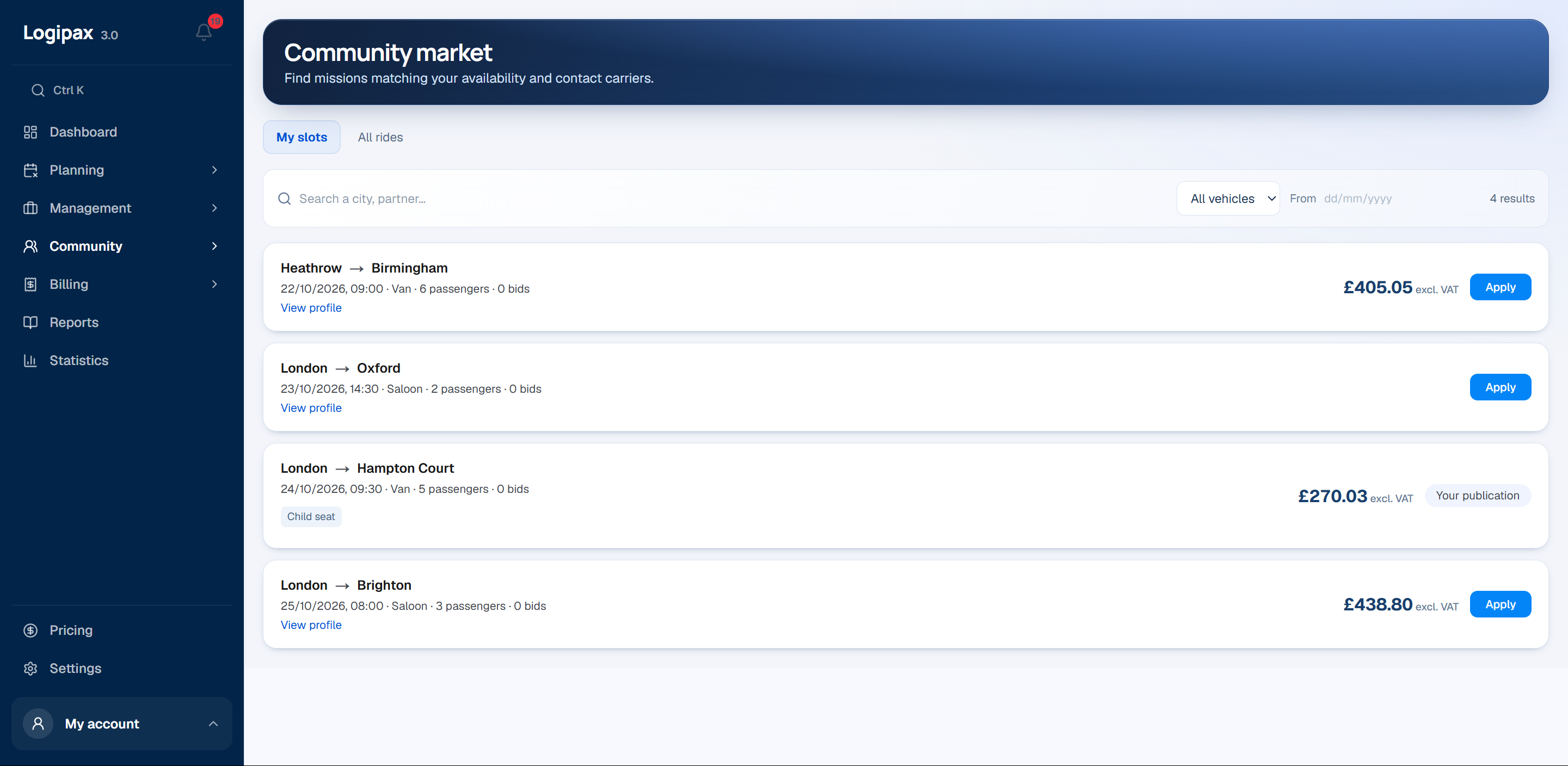
Task: Open Statistics from the sidebar
Action: (x=121, y=360)
